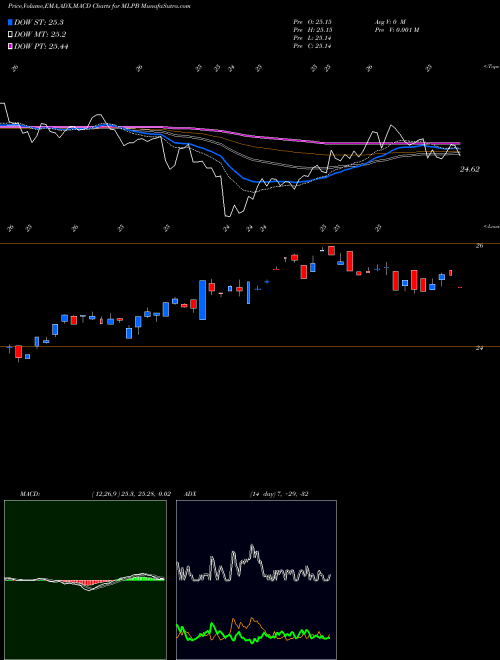Click the chart title mentioning MunafaSutra.com
500x660 pixels.
point(99,7)
